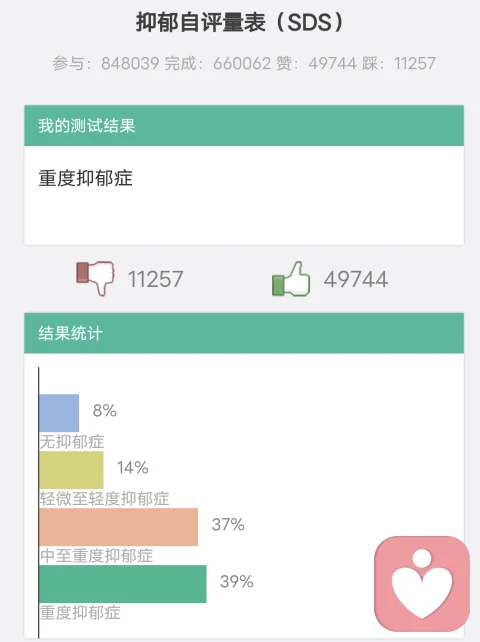Select the 结果统计 header

coord(244,333)
